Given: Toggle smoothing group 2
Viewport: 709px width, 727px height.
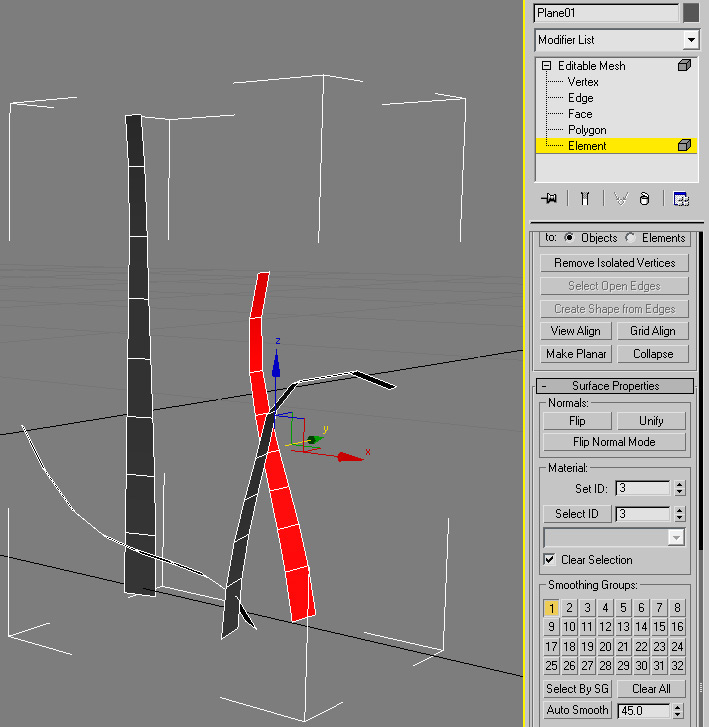Looking at the screenshot, I should [x=569, y=607].
